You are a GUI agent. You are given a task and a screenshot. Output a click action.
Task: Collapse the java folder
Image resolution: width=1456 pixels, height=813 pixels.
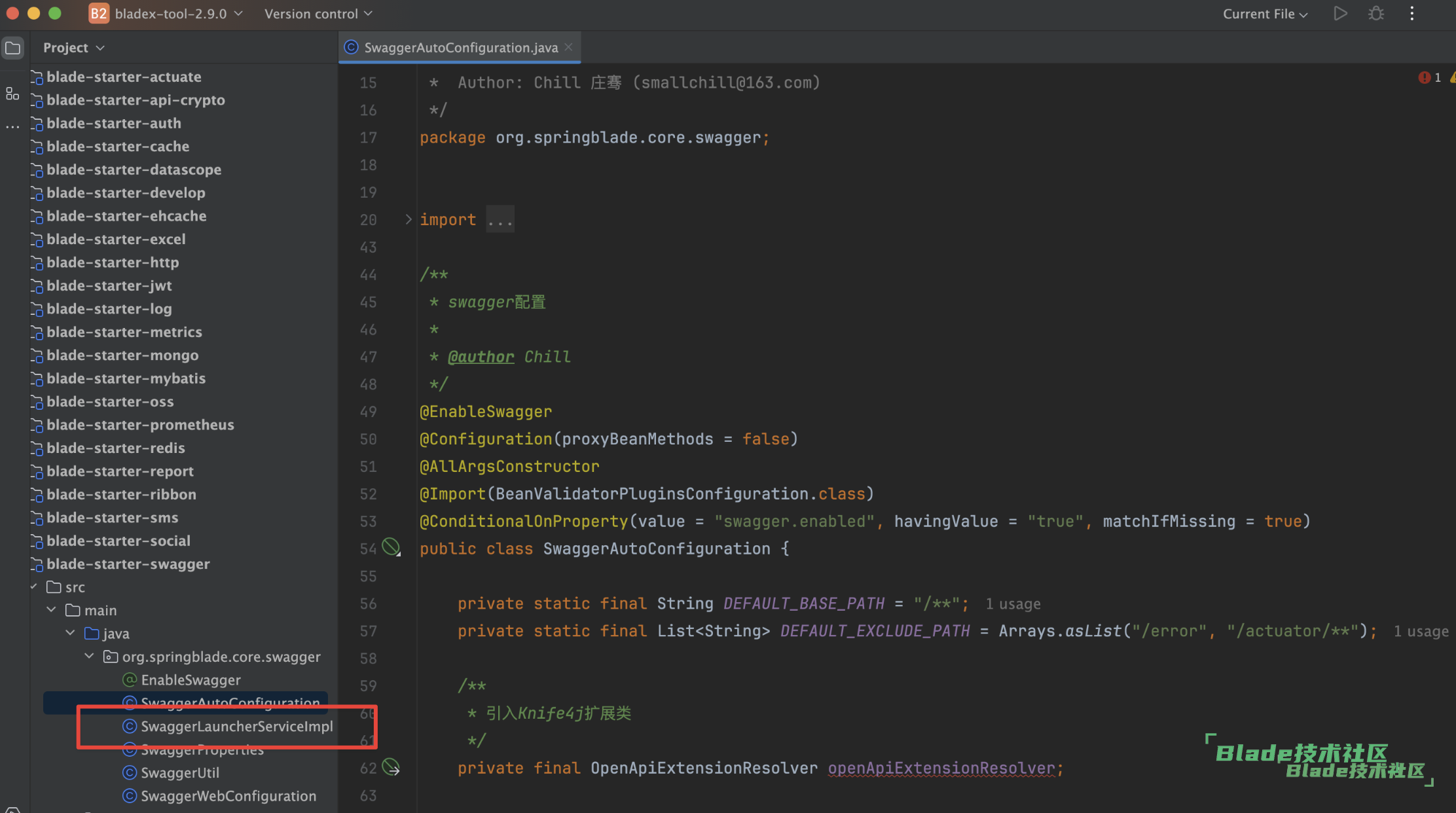point(70,633)
